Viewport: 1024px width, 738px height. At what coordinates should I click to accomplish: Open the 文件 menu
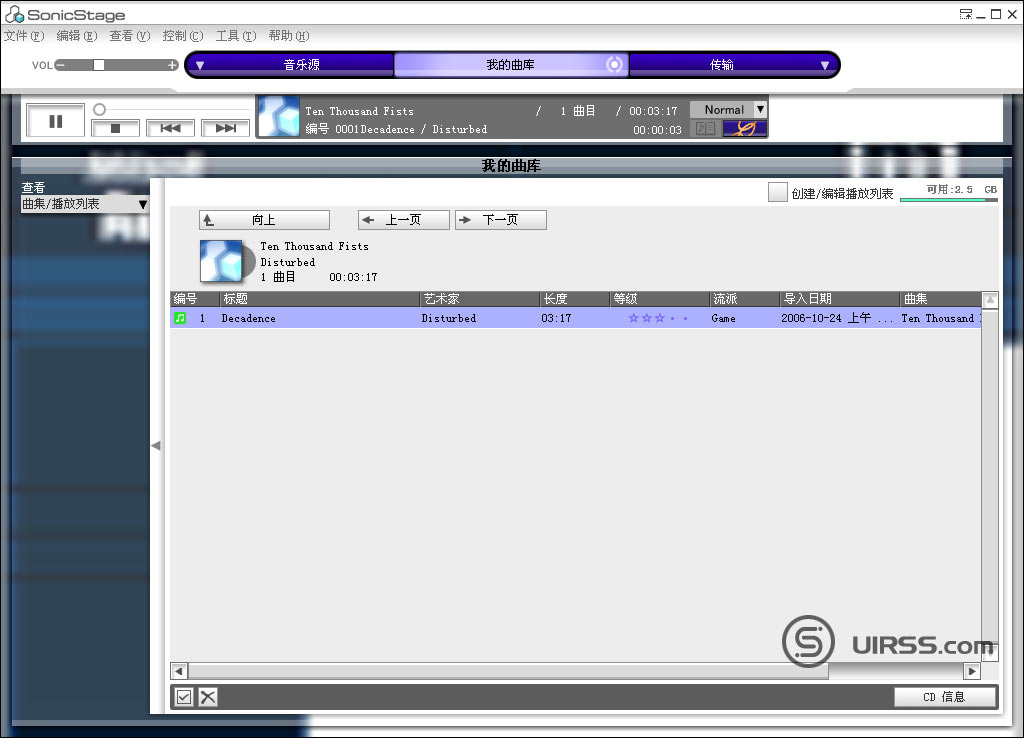[x=24, y=36]
